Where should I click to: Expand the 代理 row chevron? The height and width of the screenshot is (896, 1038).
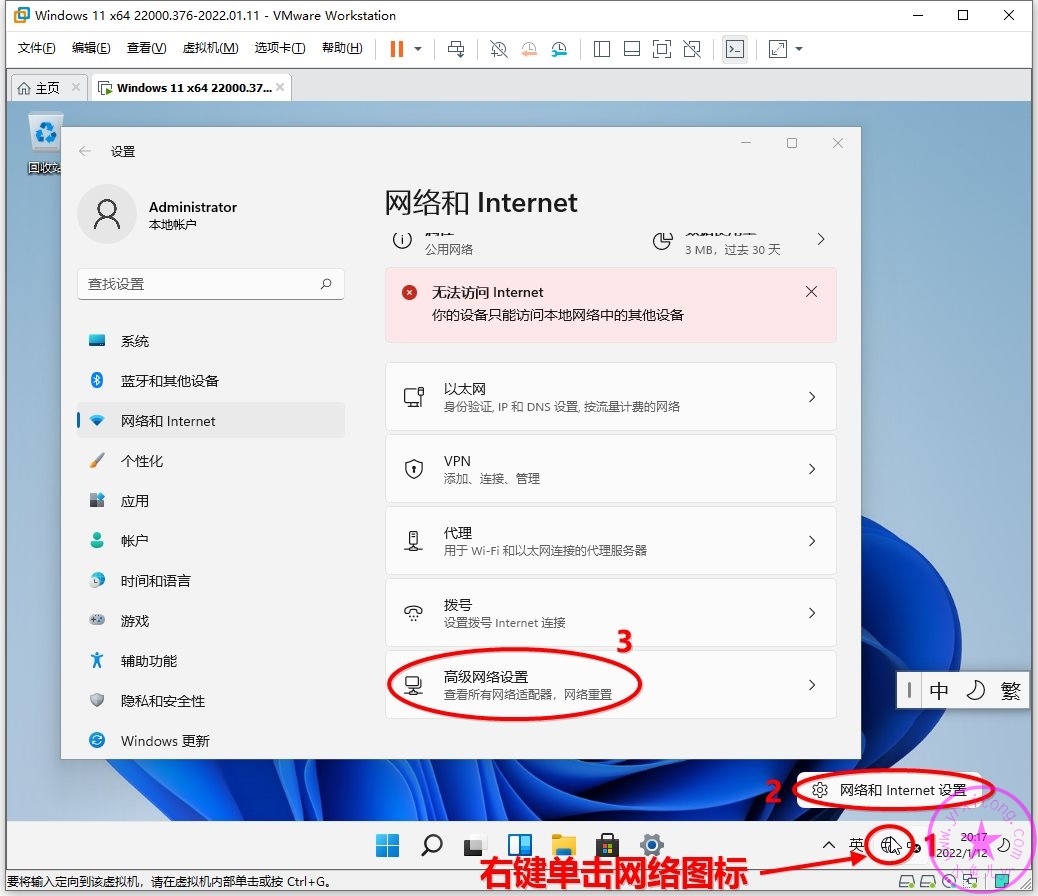click(x=812, y=541)
